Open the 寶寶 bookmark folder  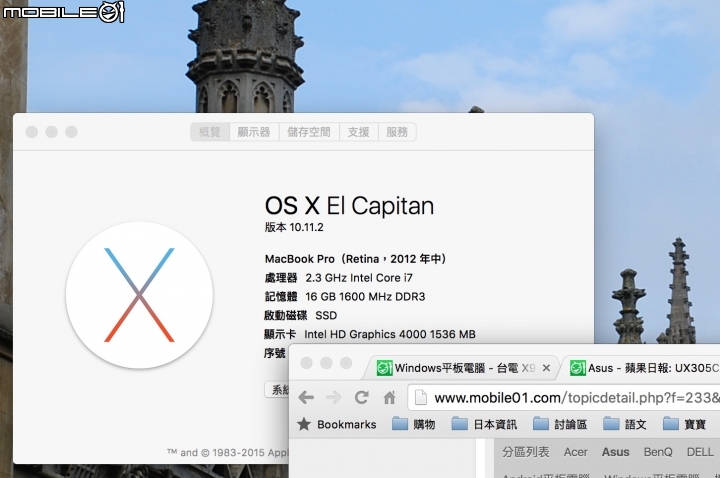pos(684,424)
